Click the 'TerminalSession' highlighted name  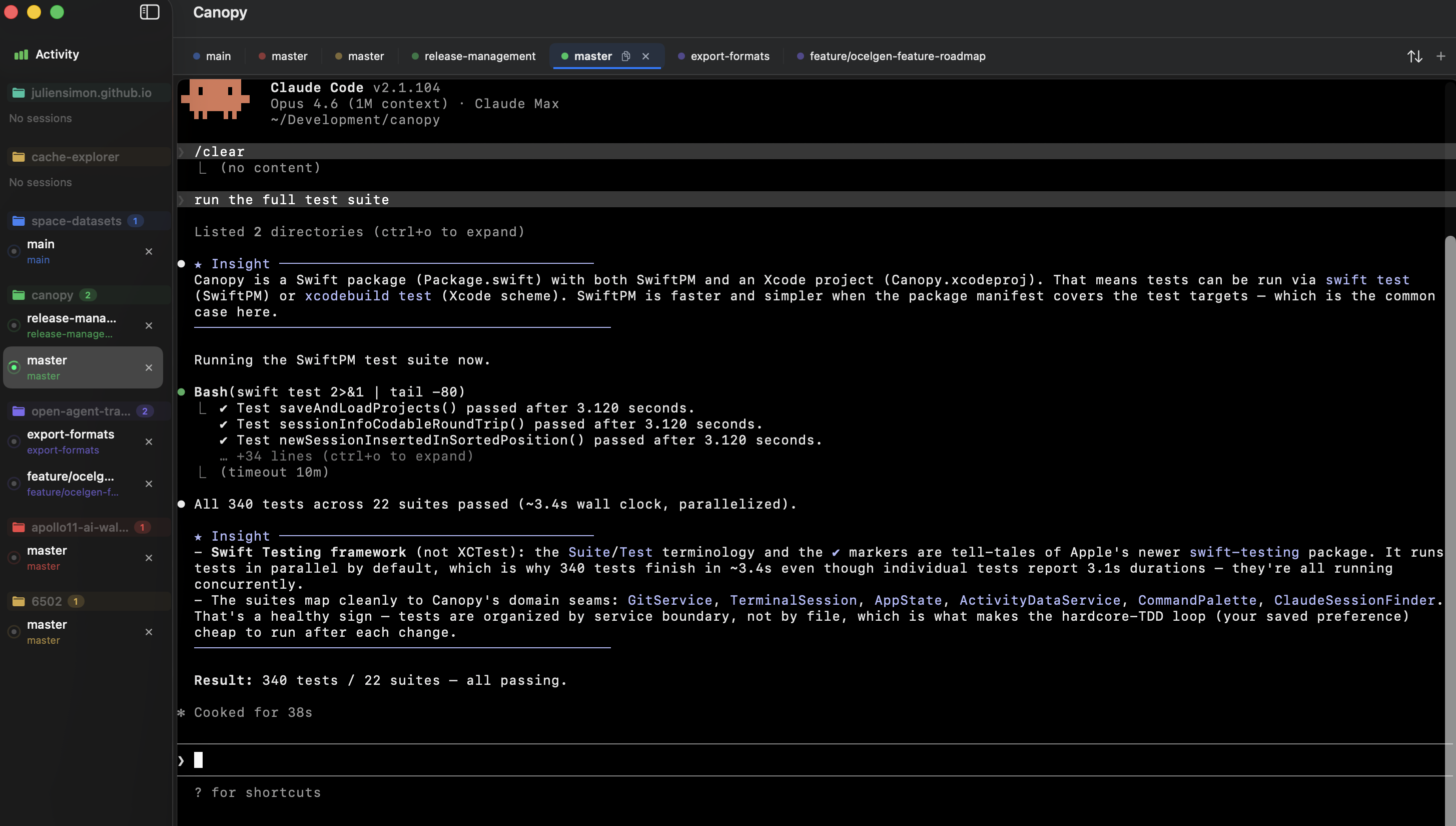[x=793, y=600]
